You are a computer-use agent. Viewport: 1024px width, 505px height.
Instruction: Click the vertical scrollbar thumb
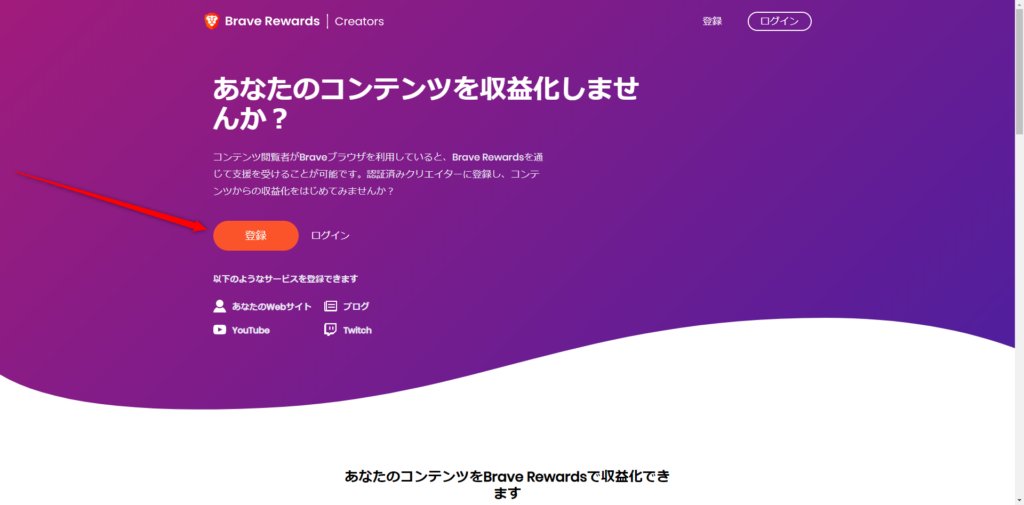1018,72
